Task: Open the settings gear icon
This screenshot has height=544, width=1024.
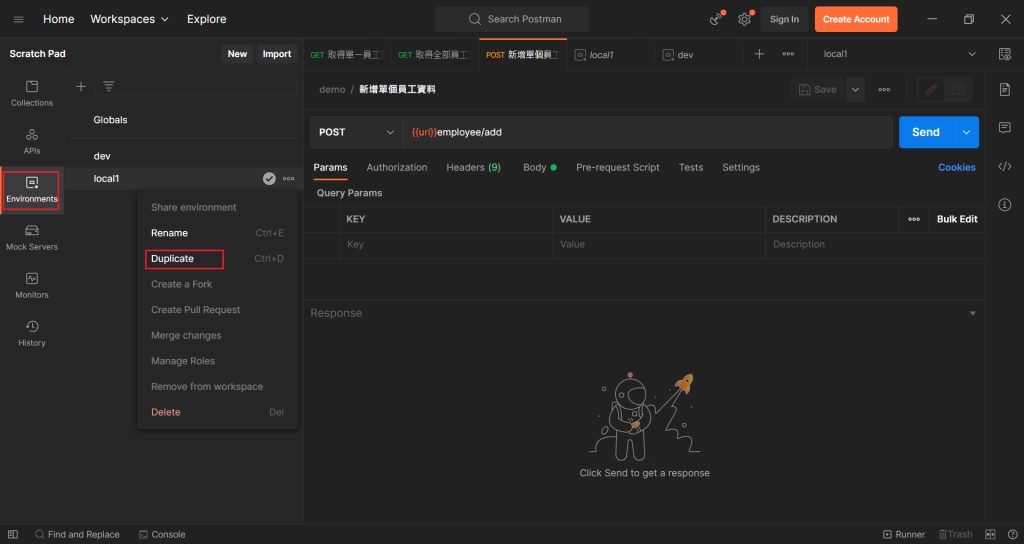Action: [x=744, y=19]
